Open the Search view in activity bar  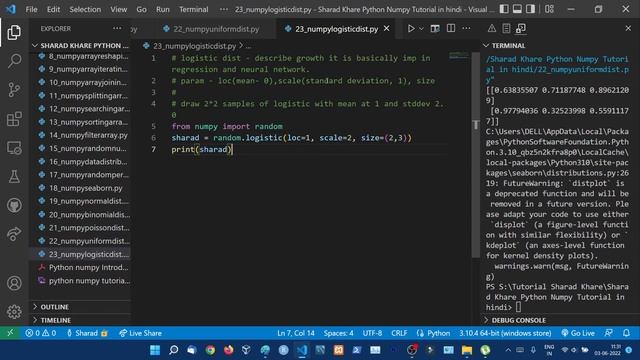[x=14, y=61]
